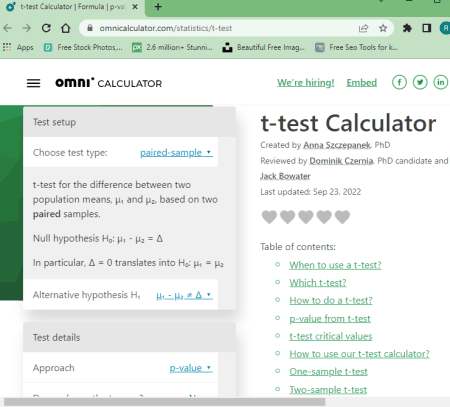Expand the paired-sample test type dropdown
The width and height of the screenshot is (450, 407).
pos(176,153)
